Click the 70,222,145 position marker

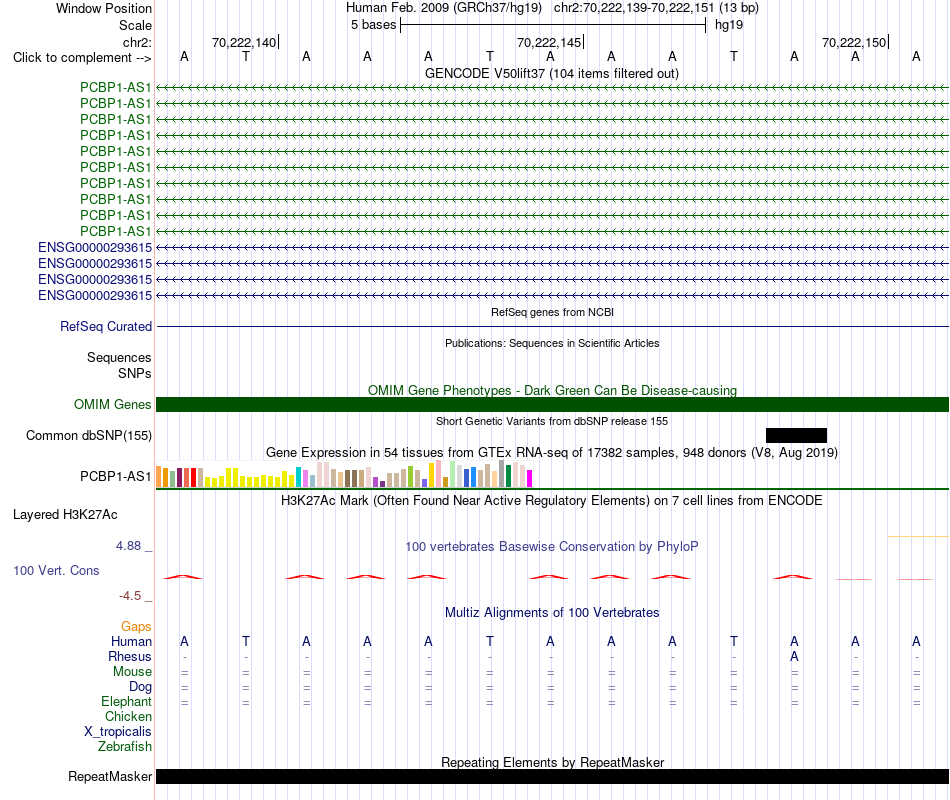coord(550,42)
